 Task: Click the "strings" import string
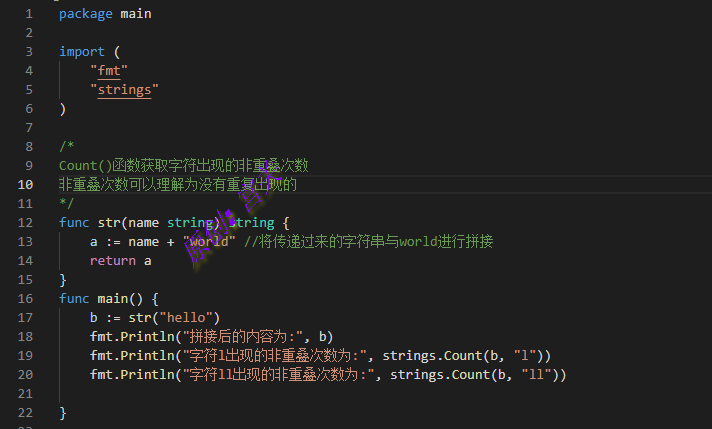(x=125, y=90)
